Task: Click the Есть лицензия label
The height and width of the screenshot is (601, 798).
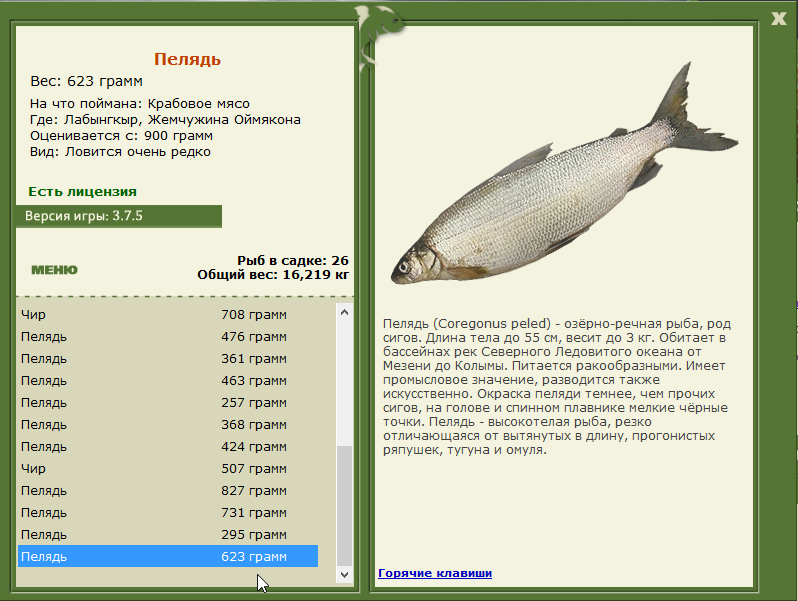Action: coord(82,192)
